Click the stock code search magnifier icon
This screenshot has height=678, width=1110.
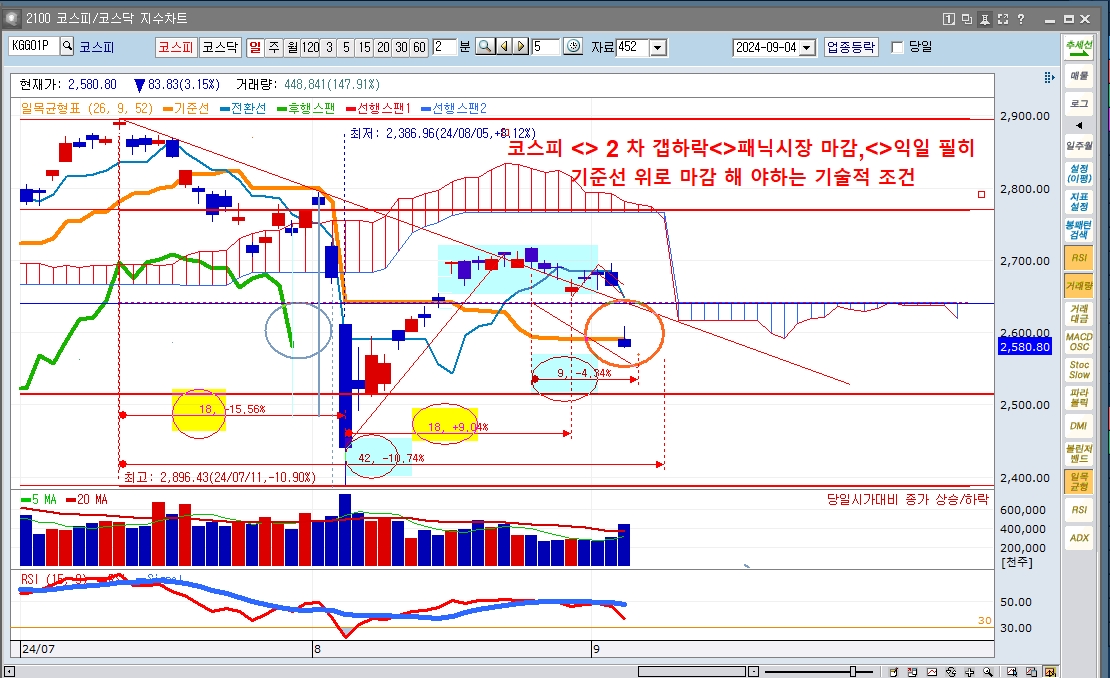[68, 46]
